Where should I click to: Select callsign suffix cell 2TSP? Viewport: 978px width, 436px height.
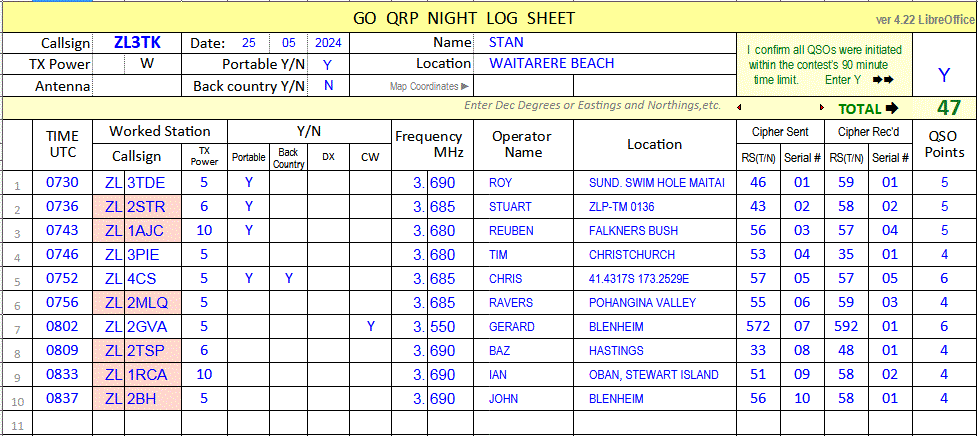[x=153, y=351]
